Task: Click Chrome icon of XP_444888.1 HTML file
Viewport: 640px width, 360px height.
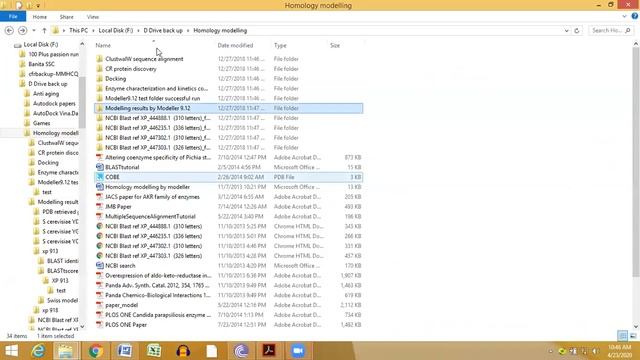Action: pos(100,226)
